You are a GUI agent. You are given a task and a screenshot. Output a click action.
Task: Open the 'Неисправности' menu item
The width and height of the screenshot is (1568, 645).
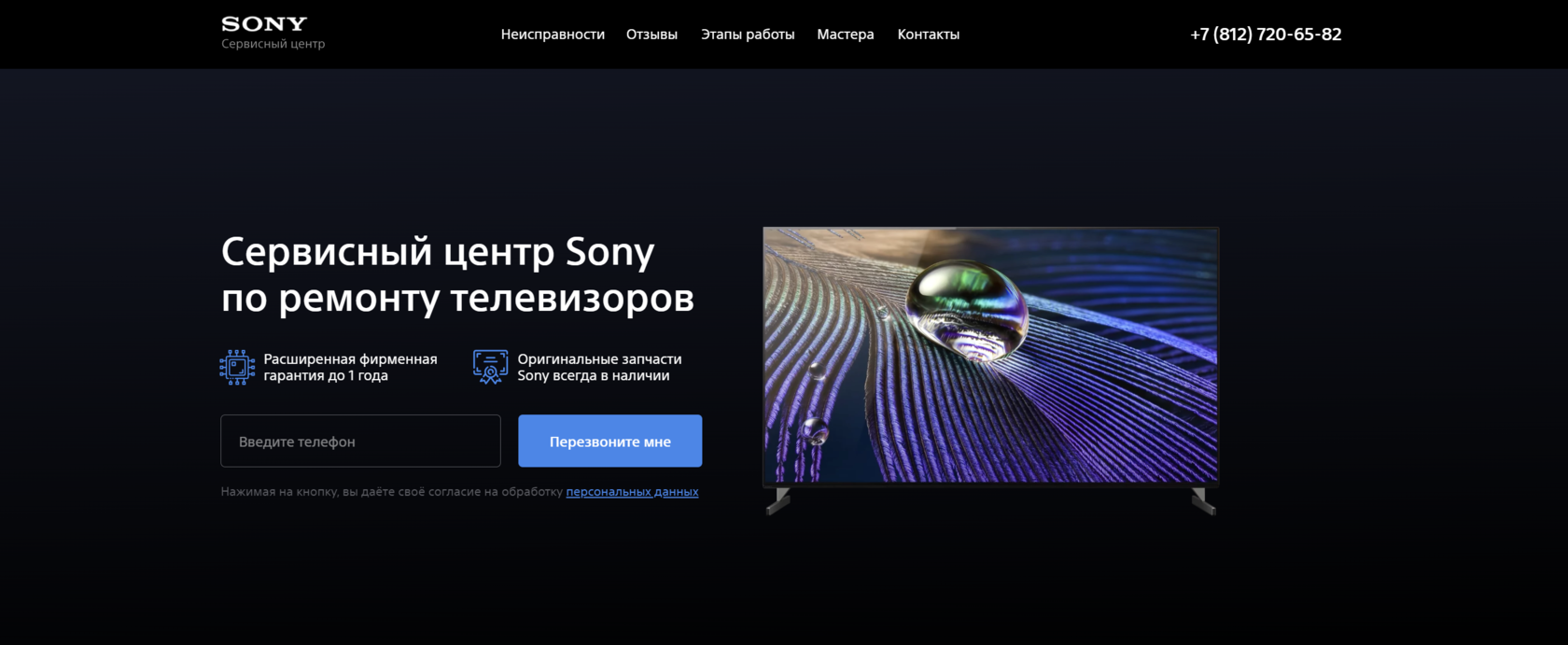click(x=553, y=35)
